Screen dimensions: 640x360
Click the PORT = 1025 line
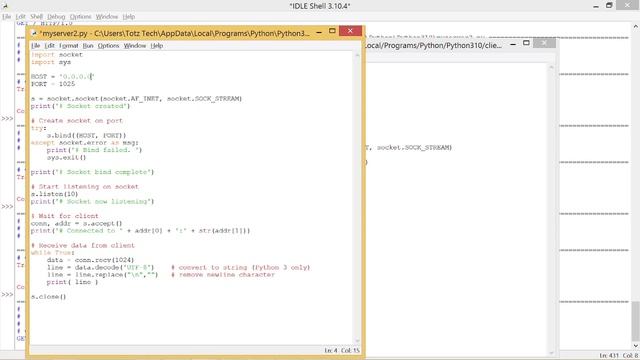point(53,84)
